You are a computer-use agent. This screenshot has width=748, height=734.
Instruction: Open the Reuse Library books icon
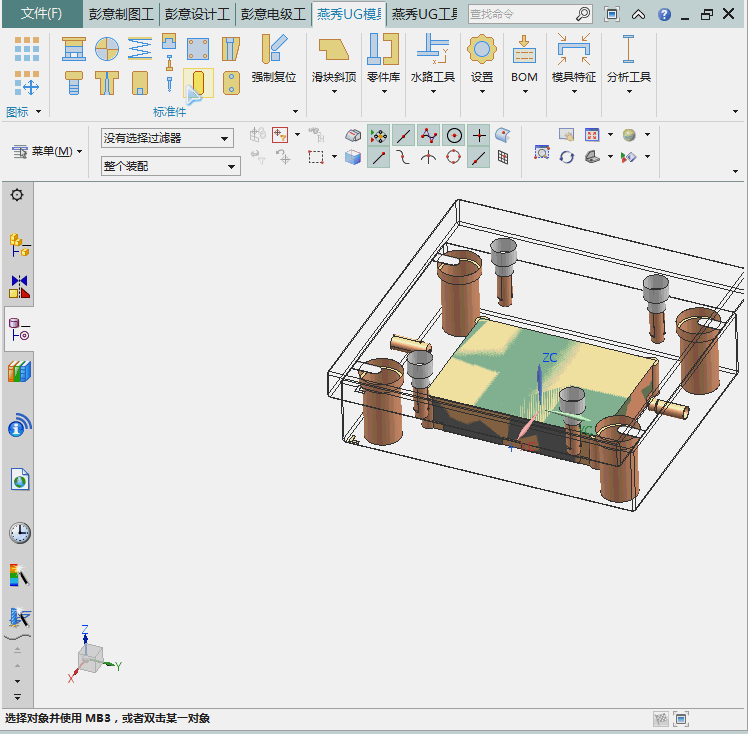[19, 372]
